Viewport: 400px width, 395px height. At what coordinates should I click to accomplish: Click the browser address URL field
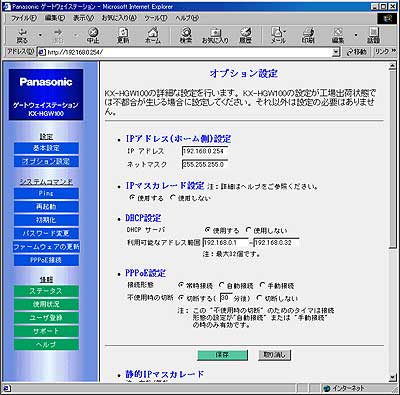click(188, 52)
